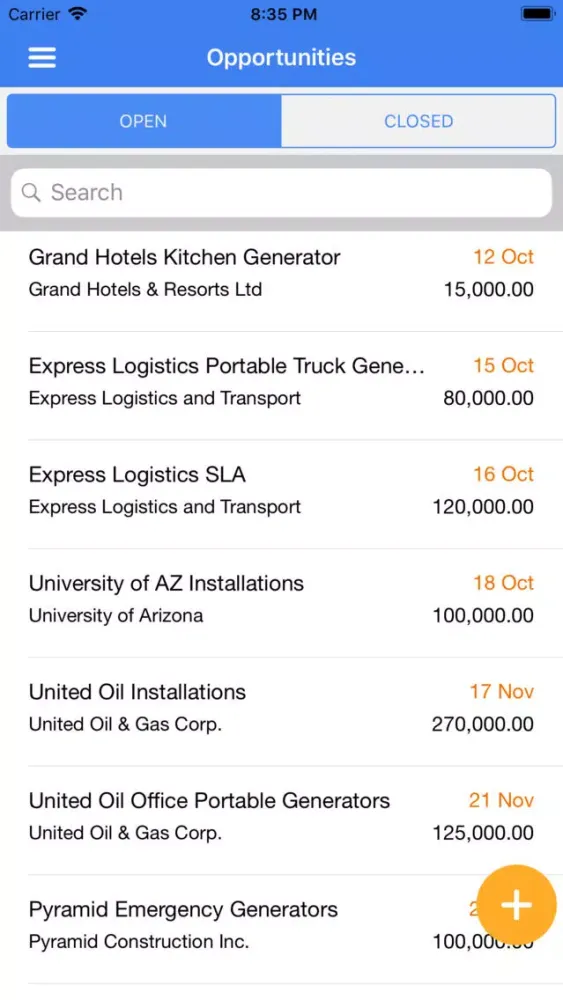This screenshot has height=1000, width=563.
Task: Tap the 270,000.00 amount value
Action: pyautogui.click(x=483, y=724)
